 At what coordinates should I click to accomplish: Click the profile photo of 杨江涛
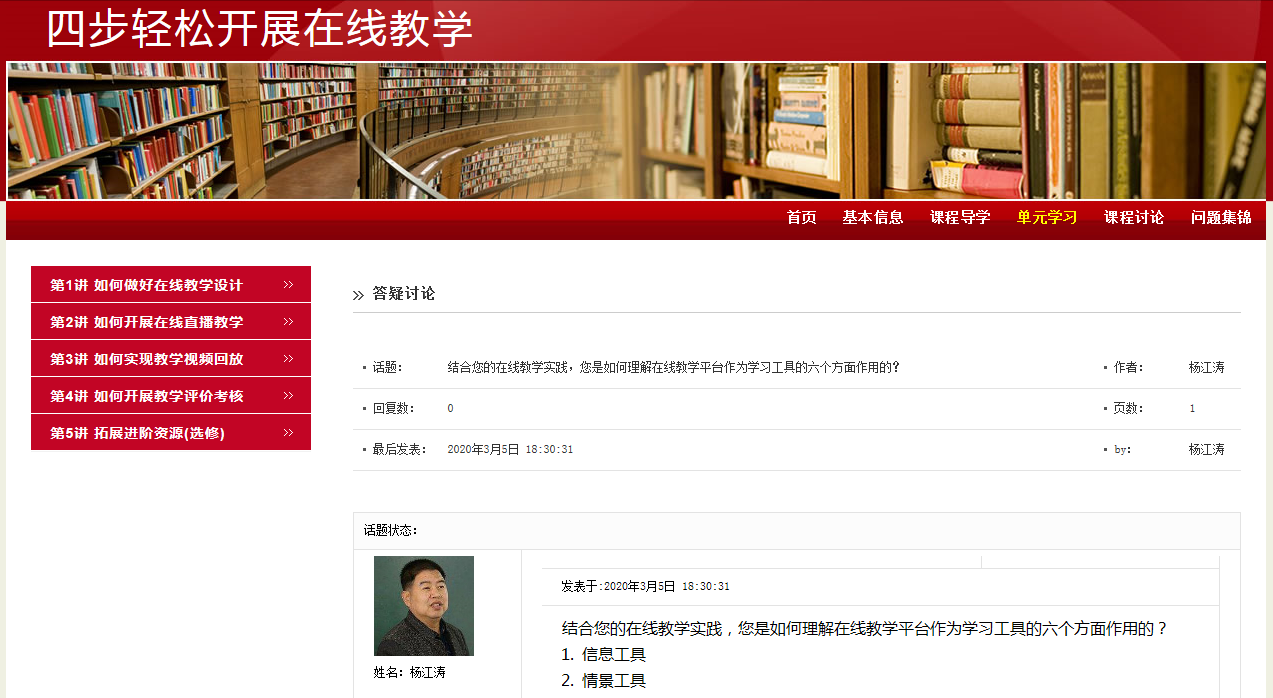[423, 606]
